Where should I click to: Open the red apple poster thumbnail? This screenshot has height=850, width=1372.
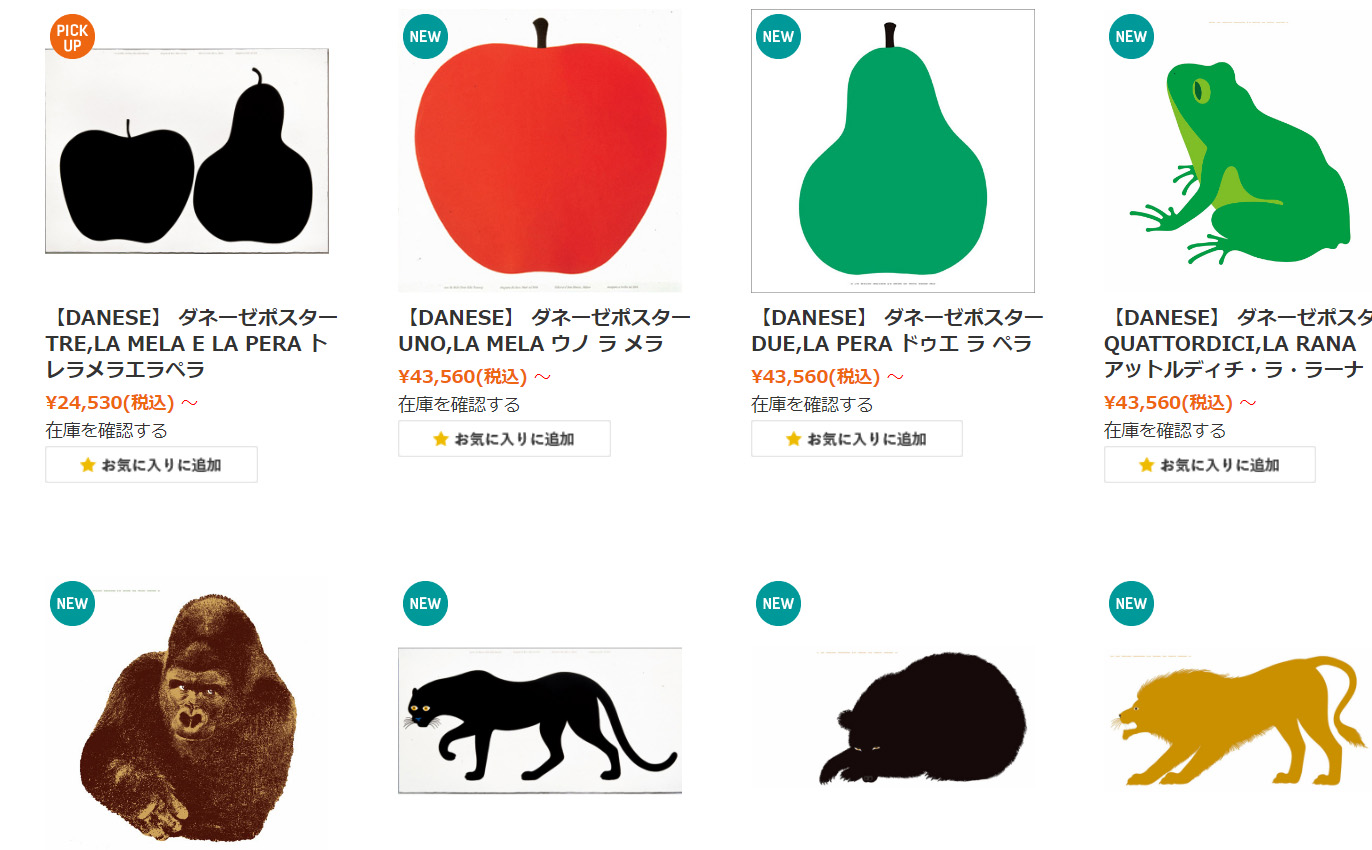click(540, 151)
